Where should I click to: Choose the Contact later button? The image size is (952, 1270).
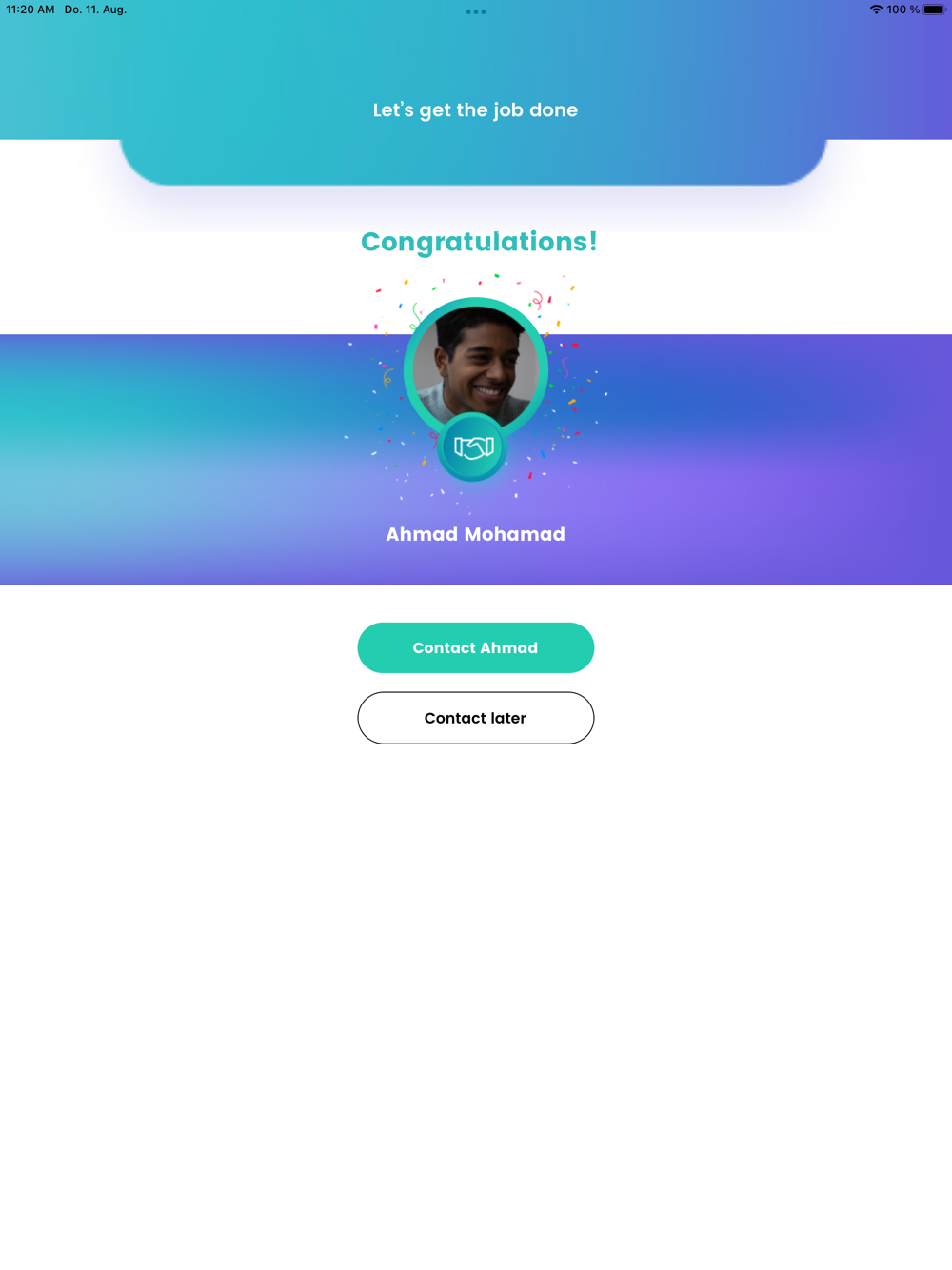tap(475, 718)
